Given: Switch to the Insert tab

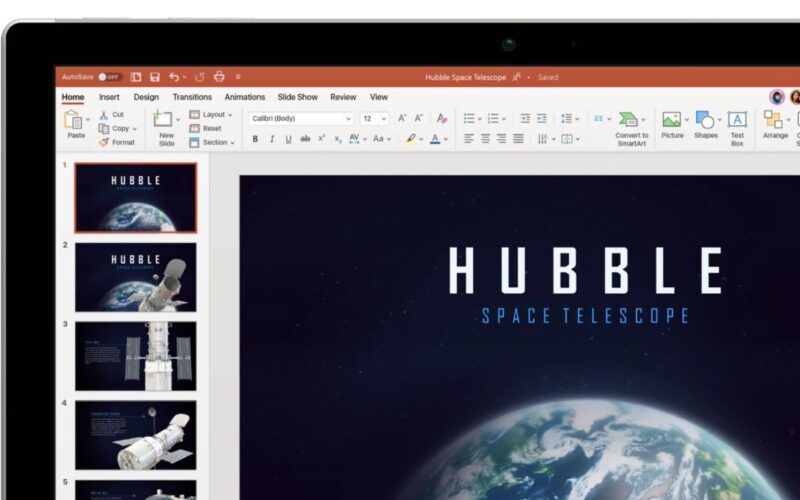Looking at the screenshot, I should [109, 97].
